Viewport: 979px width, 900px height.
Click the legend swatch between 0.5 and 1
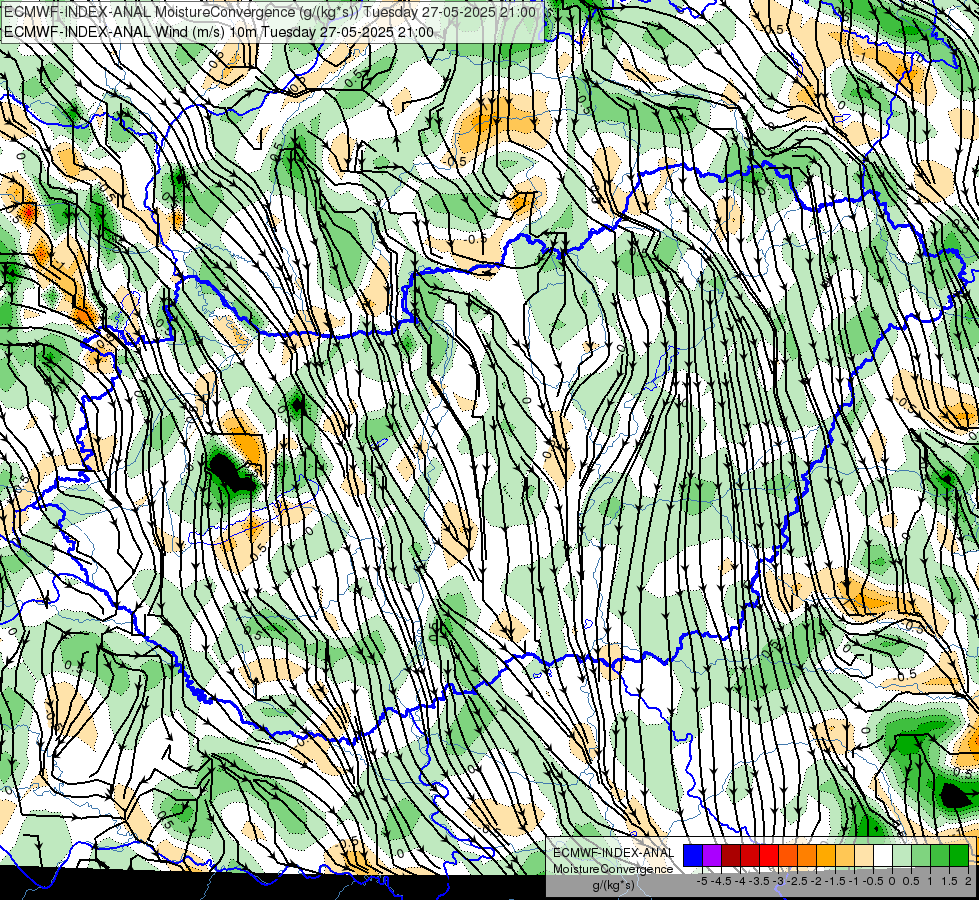[921, 855]
